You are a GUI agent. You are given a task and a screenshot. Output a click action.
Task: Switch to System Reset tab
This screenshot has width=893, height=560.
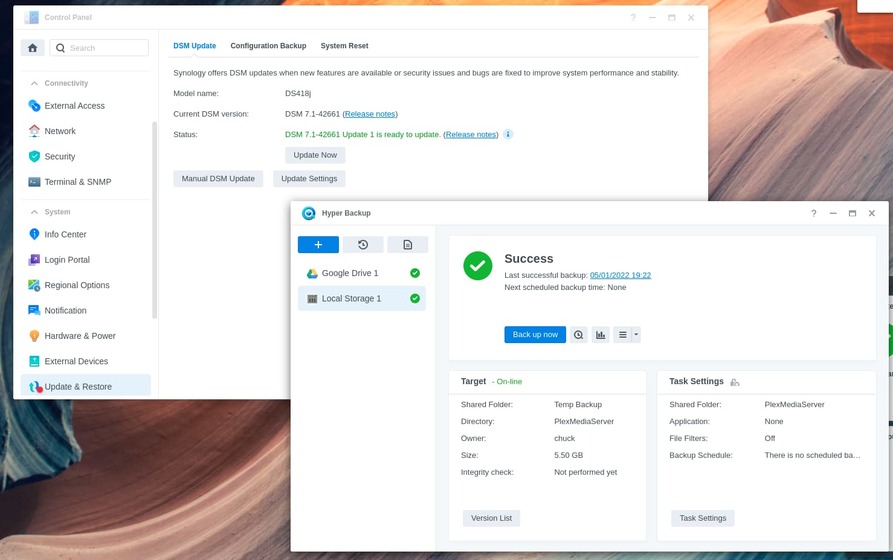[x=345, y=46]
